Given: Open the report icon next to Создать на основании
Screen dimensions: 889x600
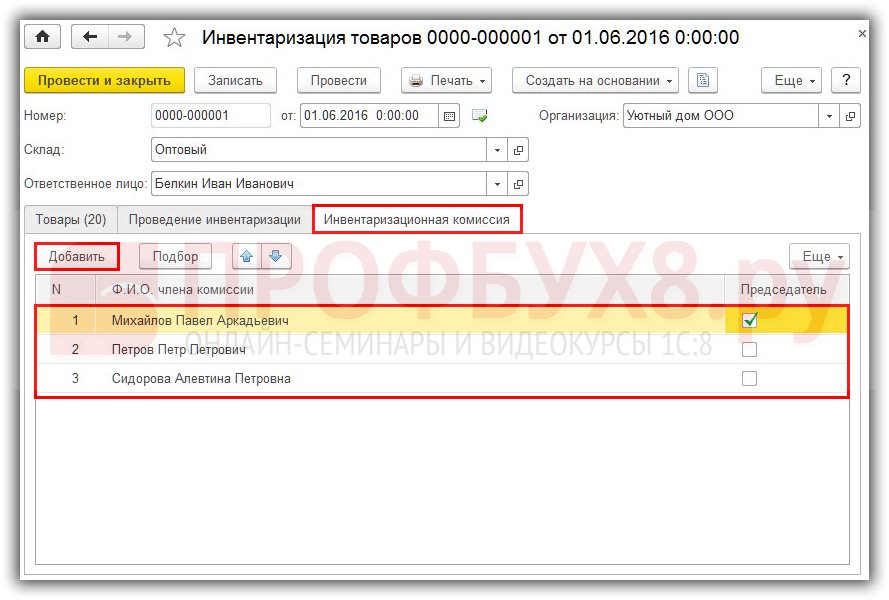Looking at the screenshot, I should pos(703,81).
